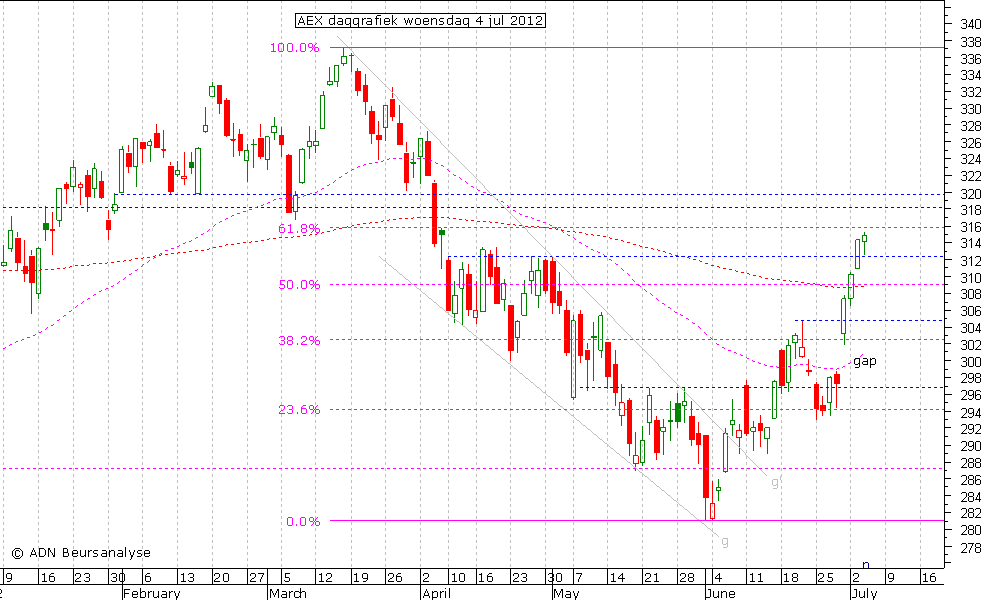Click the 'June' month label on the time axis
The image size is (985, 600).
pyautogui.click(x=720, y=593)
